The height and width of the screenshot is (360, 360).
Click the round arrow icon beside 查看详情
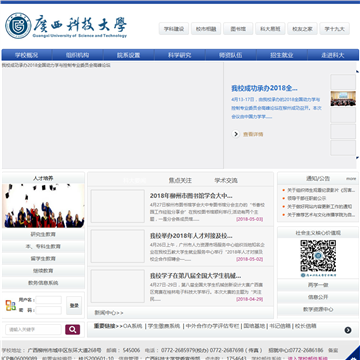coord(236,134)
